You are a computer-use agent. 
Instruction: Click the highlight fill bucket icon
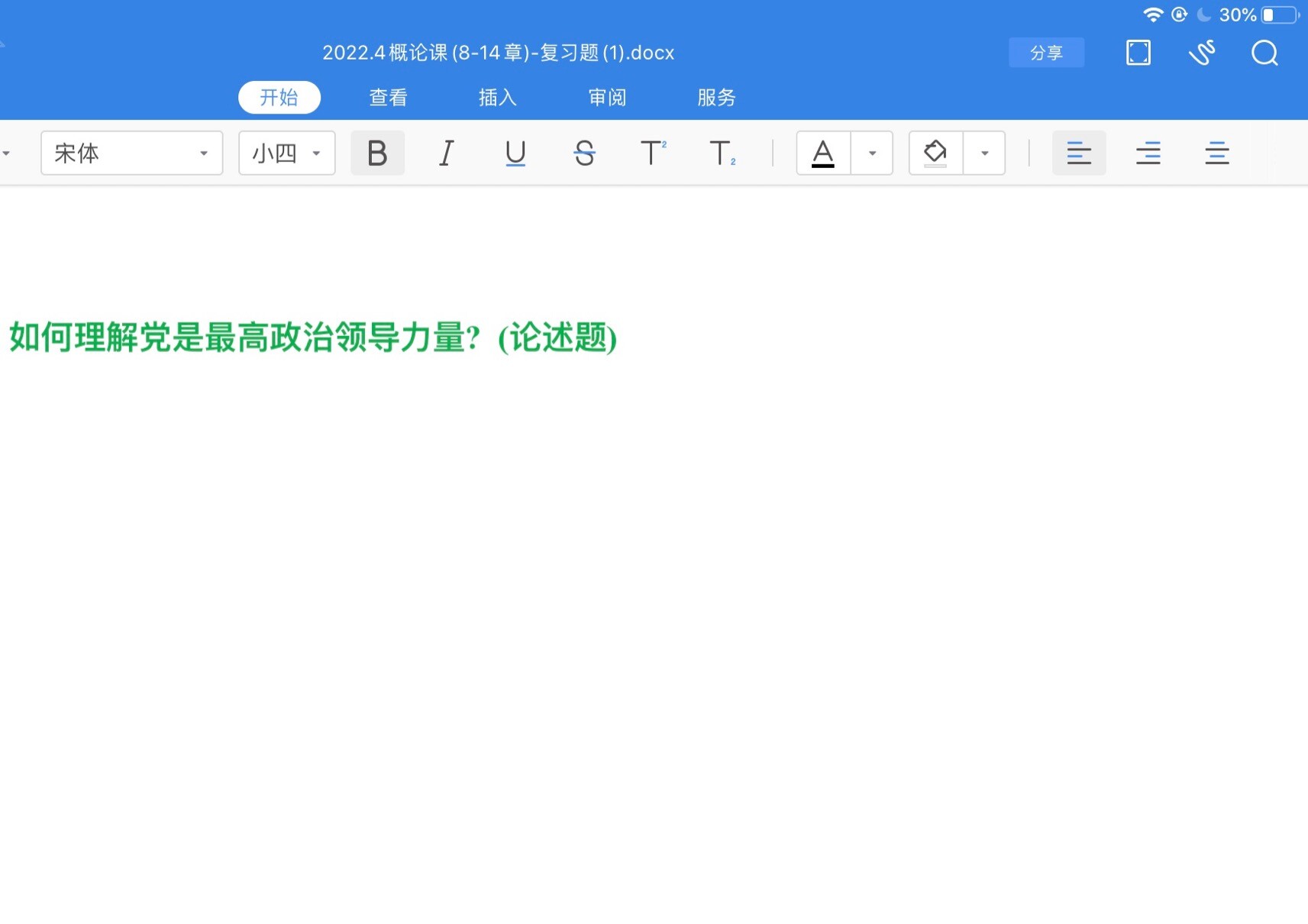(935, 153)
